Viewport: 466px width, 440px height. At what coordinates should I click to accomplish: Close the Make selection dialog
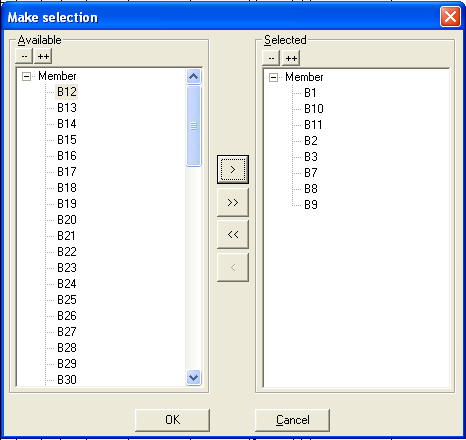[x=450, y=16]
